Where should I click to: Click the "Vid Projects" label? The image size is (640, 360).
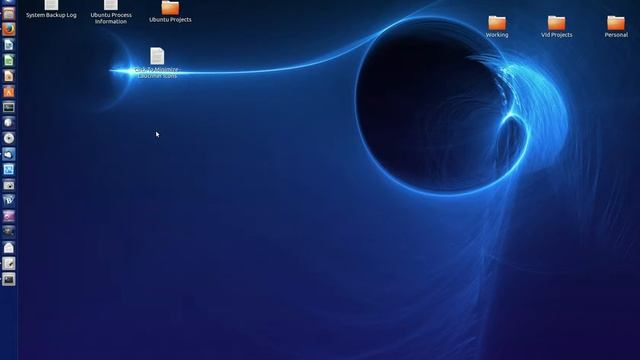click(556, 35)
